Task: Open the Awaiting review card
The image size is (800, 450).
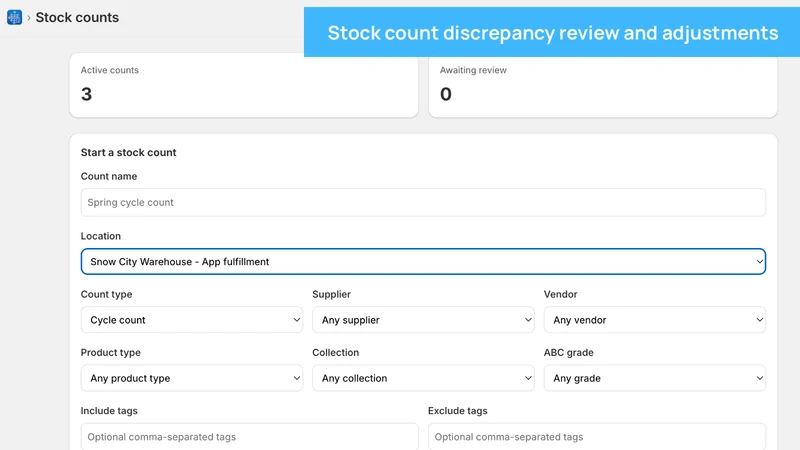Action: coord(603,87)
